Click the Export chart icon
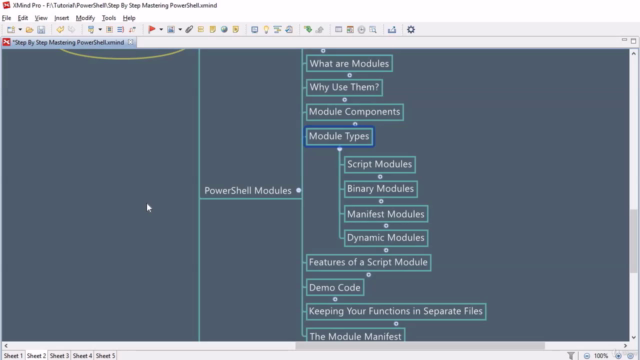Viewport: 640px width, 360px height. [392, 29]
